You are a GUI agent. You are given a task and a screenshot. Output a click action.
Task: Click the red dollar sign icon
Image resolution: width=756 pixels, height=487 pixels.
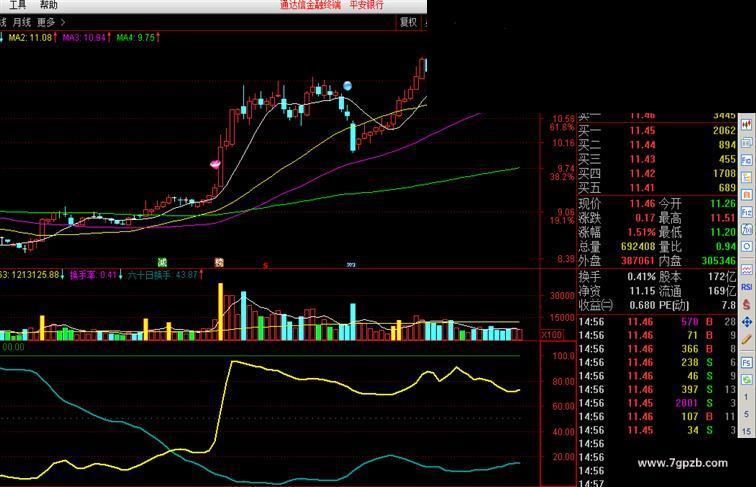click(746, 304)
